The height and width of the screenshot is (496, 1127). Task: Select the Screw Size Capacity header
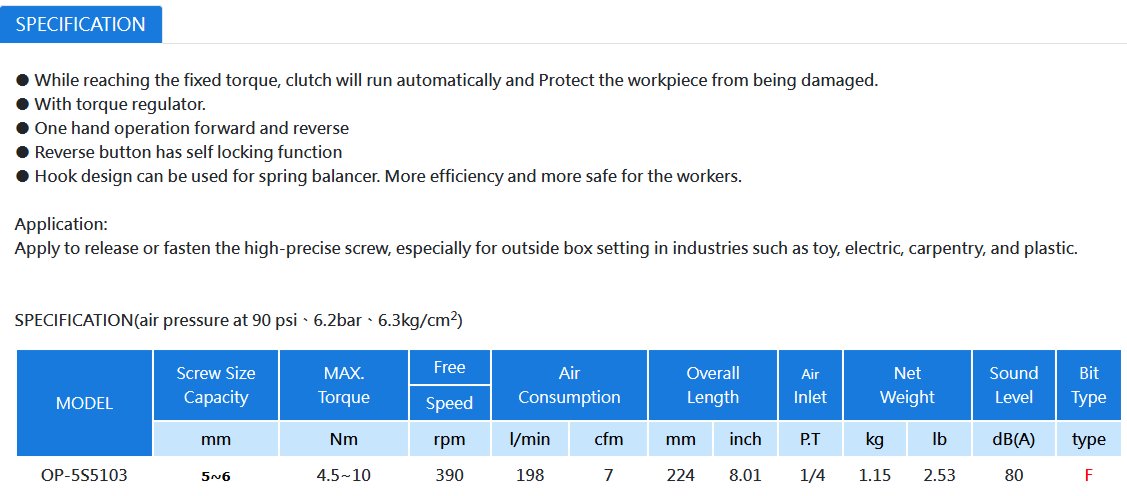(x=216, y=385)
